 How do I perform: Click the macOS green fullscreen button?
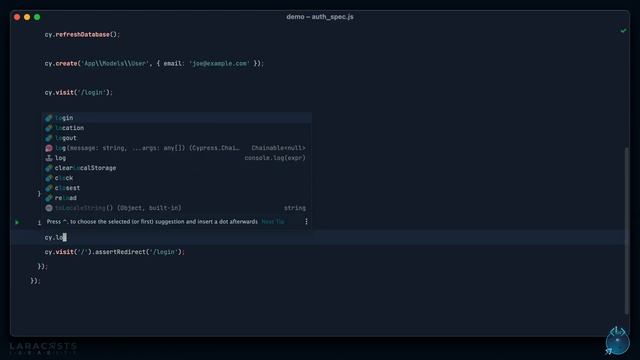pos(37,17)
